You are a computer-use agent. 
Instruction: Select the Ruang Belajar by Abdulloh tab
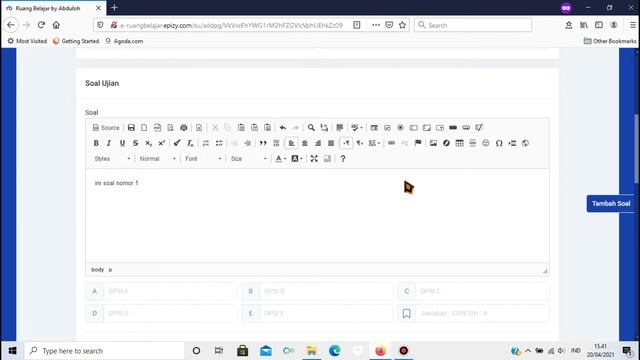pos(53,8)
